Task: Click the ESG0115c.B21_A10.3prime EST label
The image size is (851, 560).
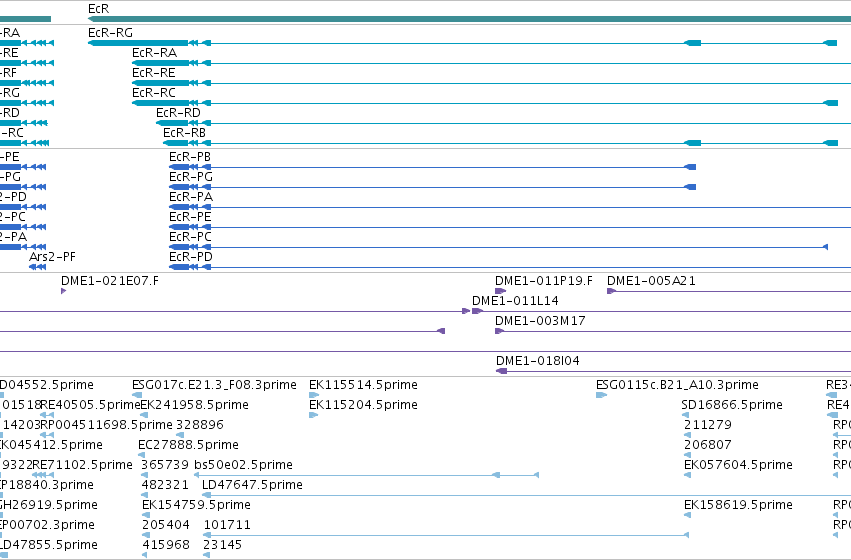Action: pyautogui.click(x=677, y=385)
